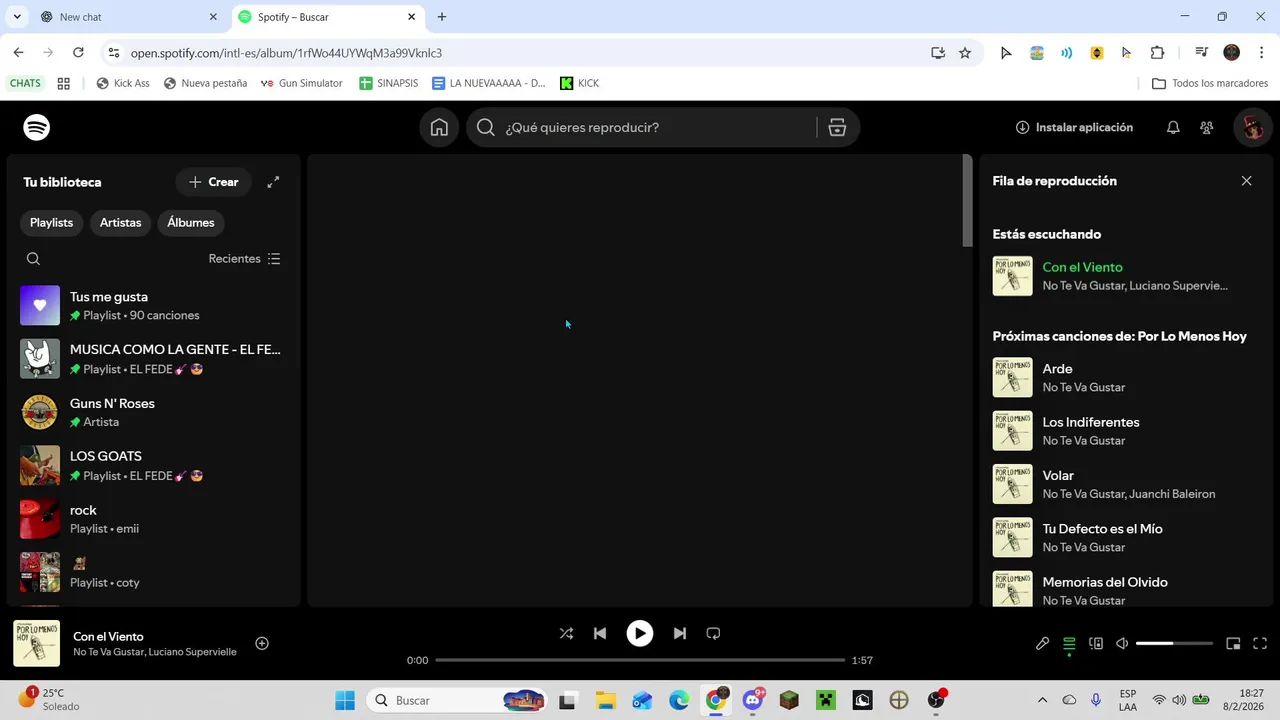Screen dimensions: 1280x720
Task: Select Los Indiferentes in the queue
Action: coord(1126,431)
